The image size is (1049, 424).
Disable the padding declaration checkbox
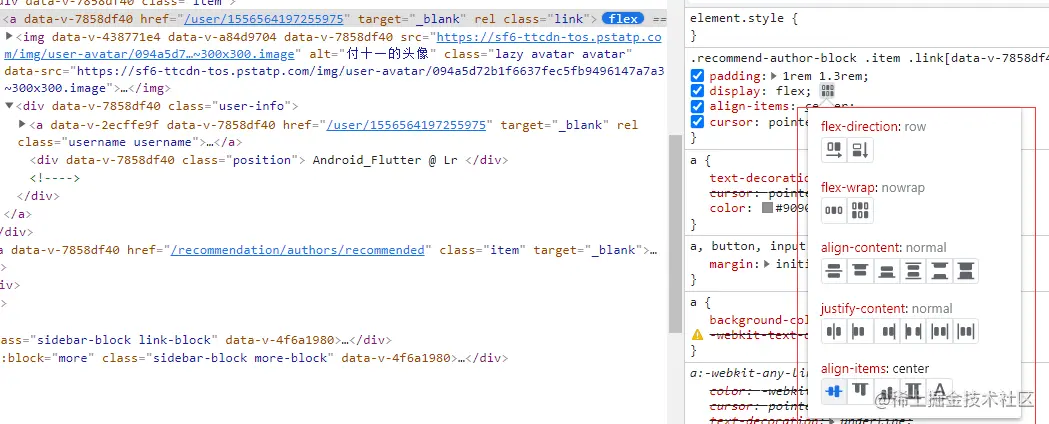click(x=697, y=76)
